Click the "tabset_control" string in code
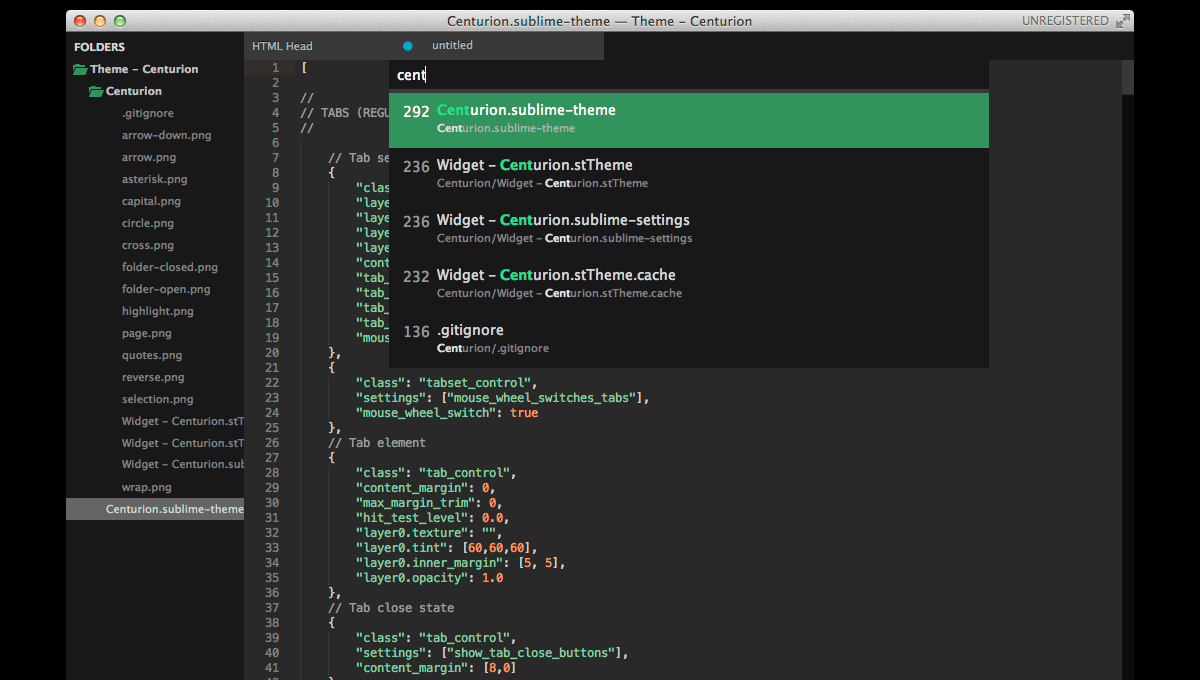Viewport: 1200px width, 680px height. point(479,382)
